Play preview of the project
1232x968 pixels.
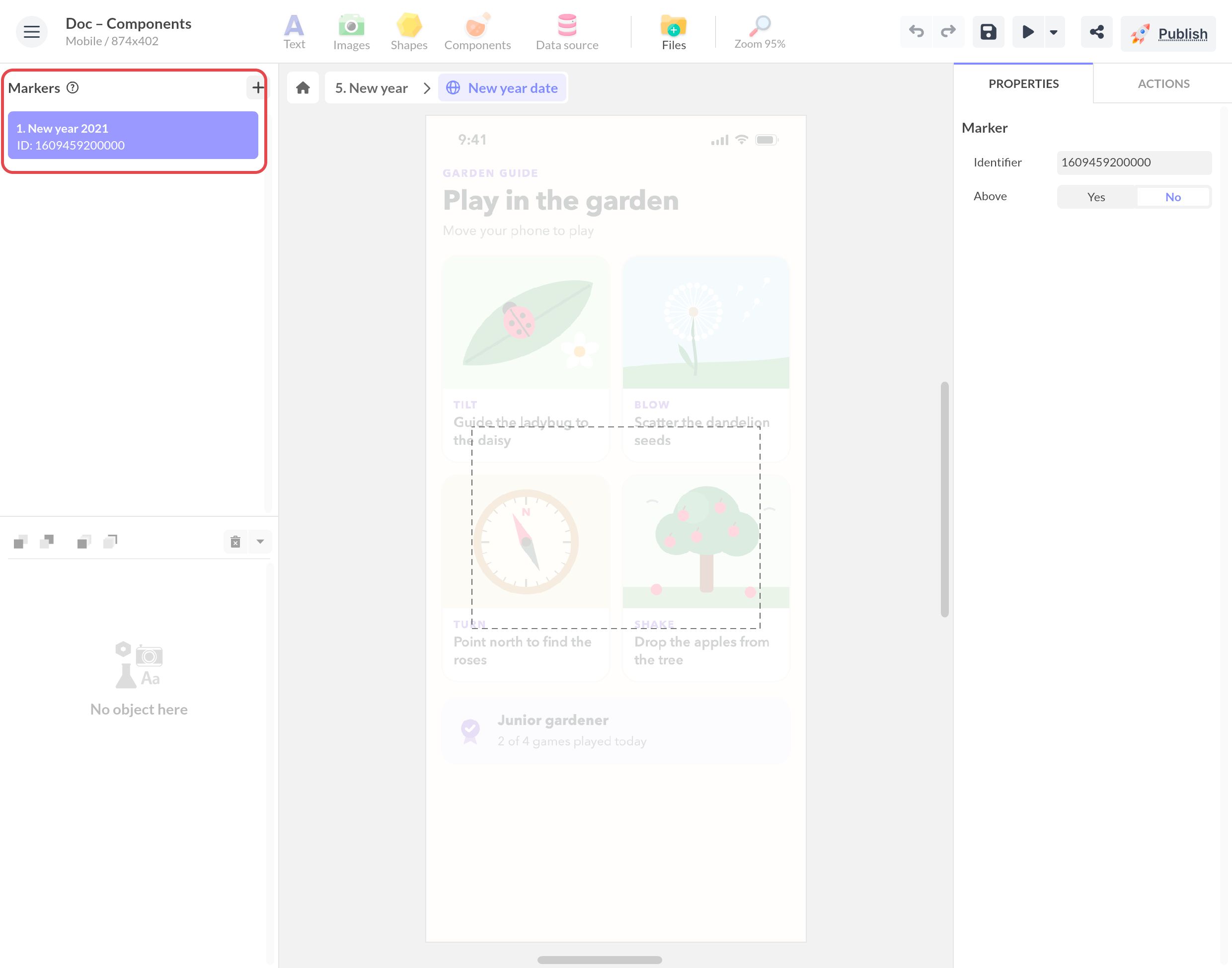click(1027, 32)
